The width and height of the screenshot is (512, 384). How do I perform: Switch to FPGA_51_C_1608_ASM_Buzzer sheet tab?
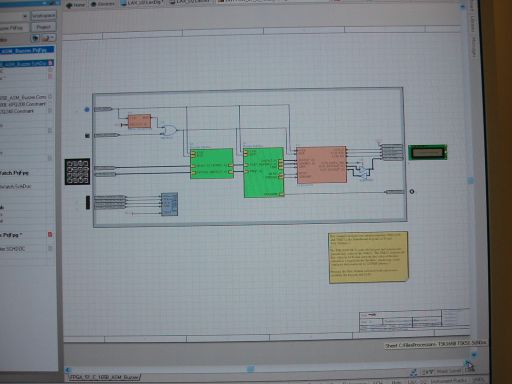pyautogui.click(x=104, y=377)
